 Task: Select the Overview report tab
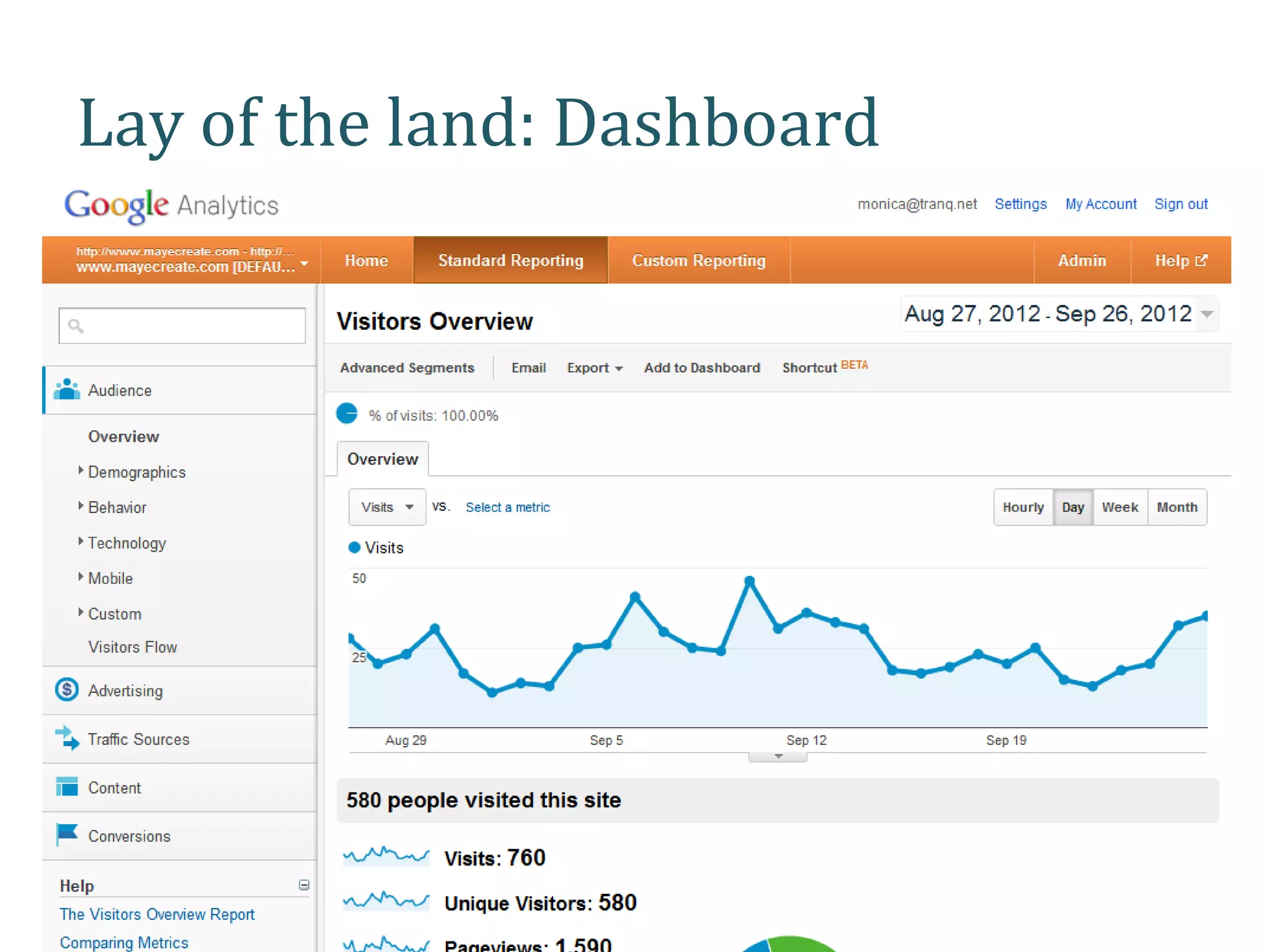point(383,459)
